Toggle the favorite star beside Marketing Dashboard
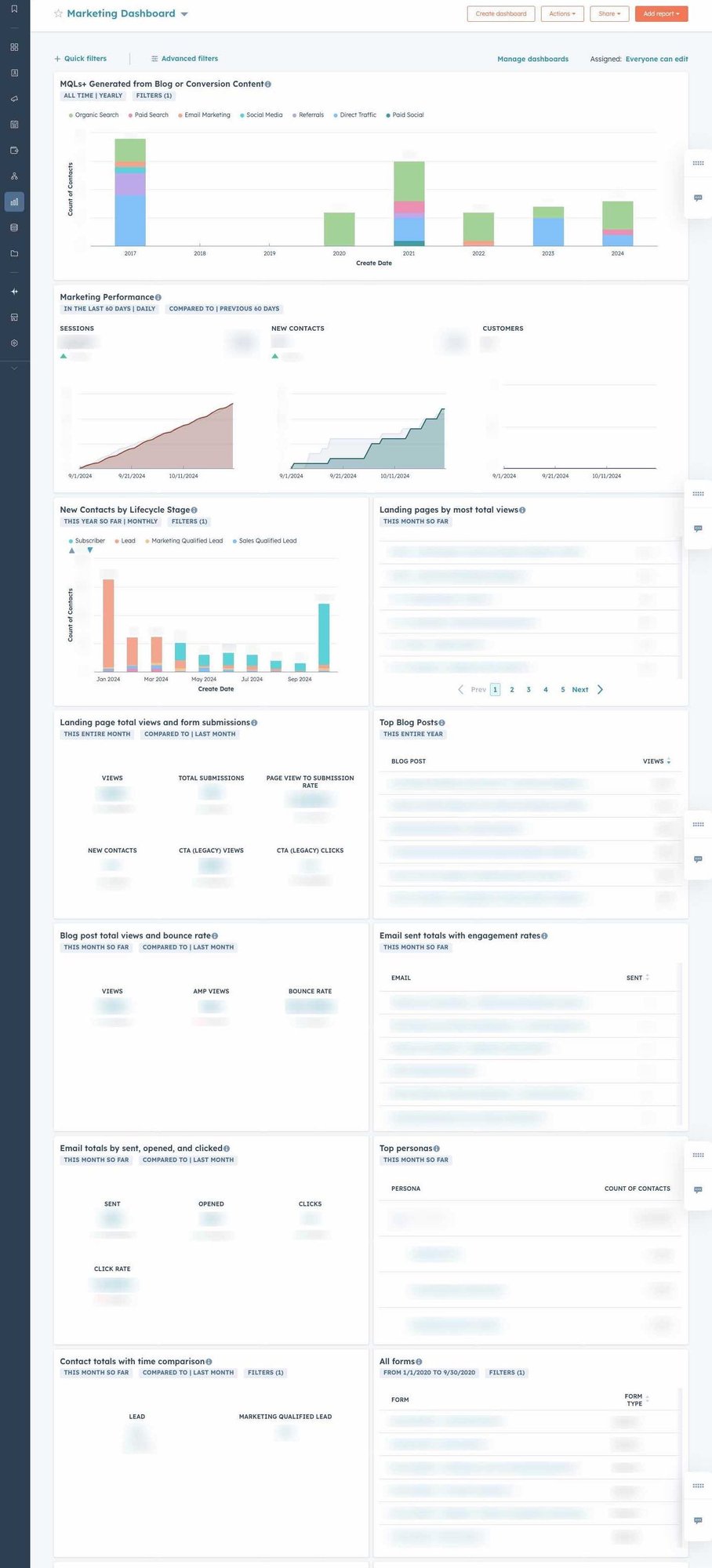The image size is (712, 1568). pos(58,14)
